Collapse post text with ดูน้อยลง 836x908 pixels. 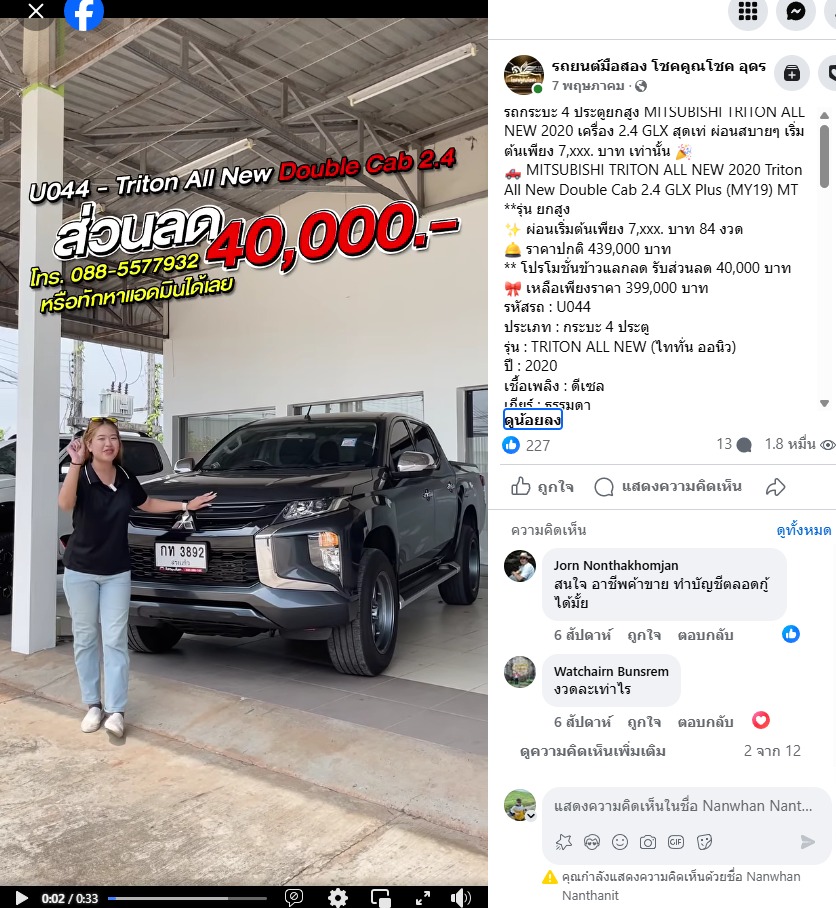[533, 420]
